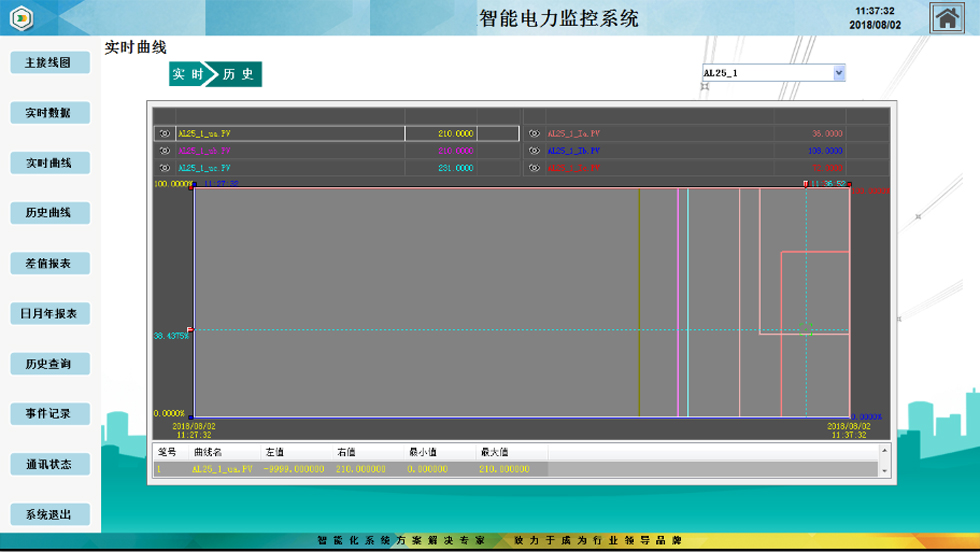Toggle eye icon for AL25_1_Ia.PV curve
The width and height of the screenshot is (980, 552).
(x=535, y=133)
